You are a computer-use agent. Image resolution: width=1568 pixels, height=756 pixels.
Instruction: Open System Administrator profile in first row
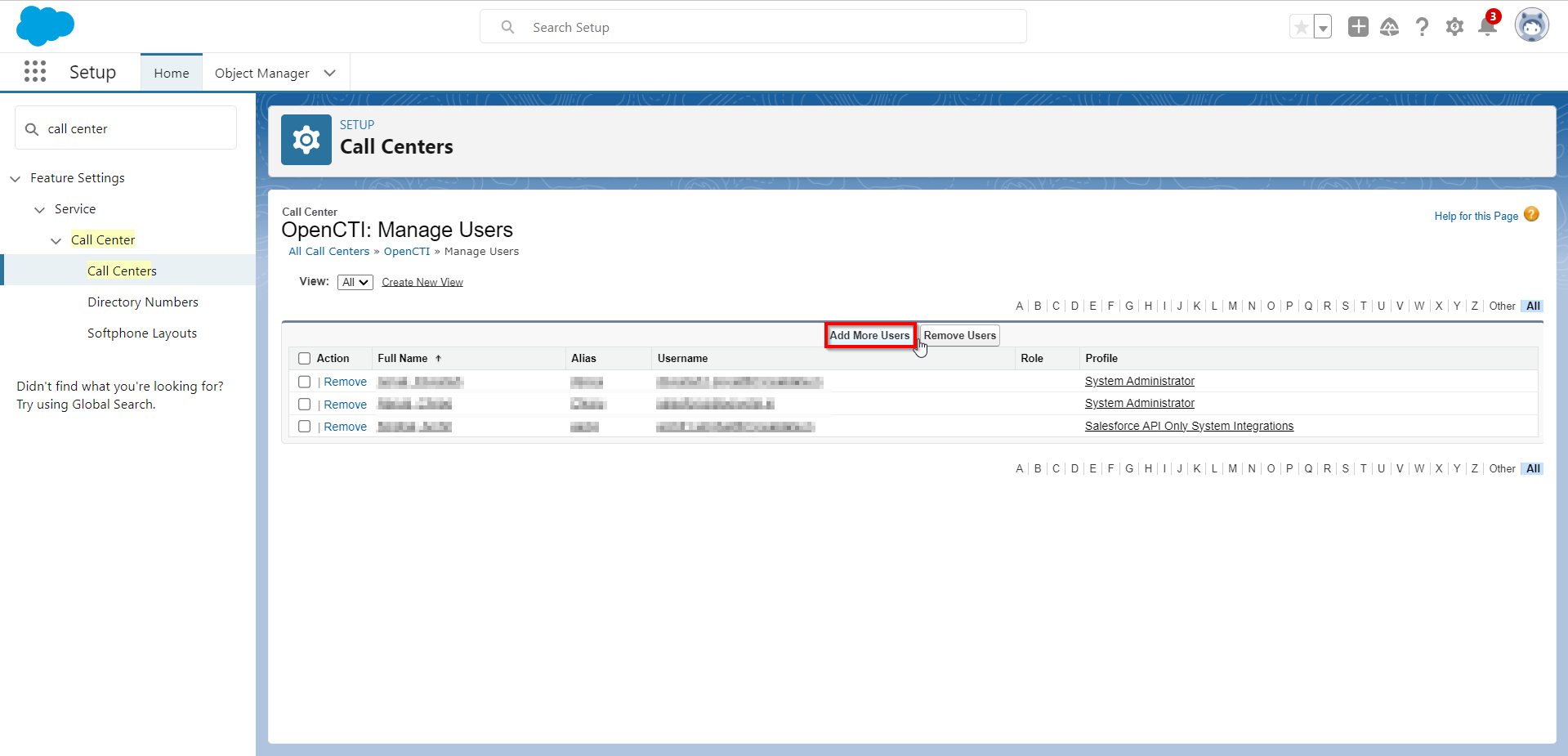pyautogui.click(x=1140, y=381)
